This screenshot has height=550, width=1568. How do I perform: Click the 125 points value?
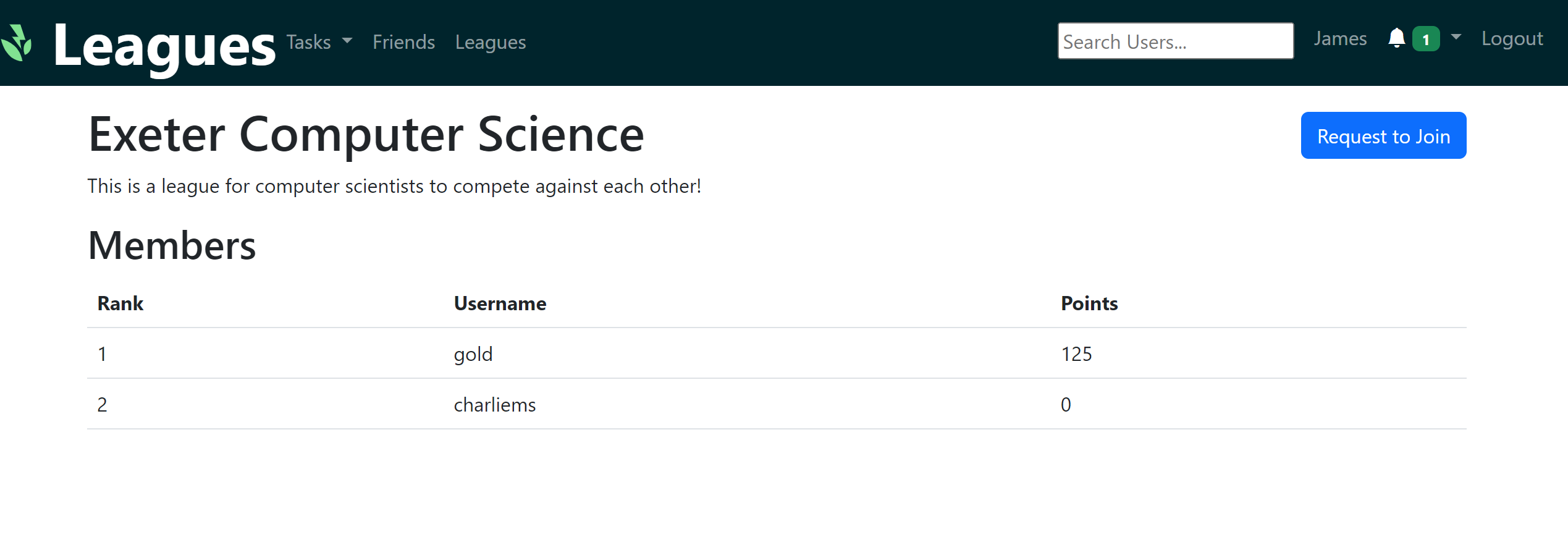pos(1076,354)
